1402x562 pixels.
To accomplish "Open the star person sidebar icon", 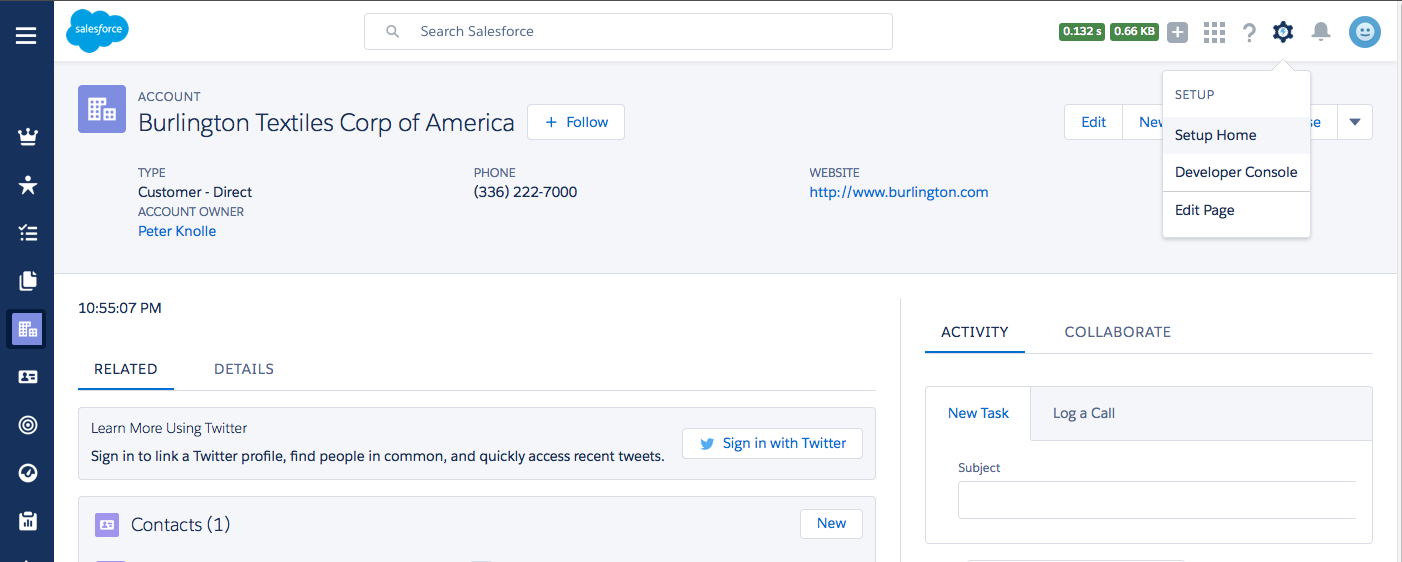I will tap(28, 185).
